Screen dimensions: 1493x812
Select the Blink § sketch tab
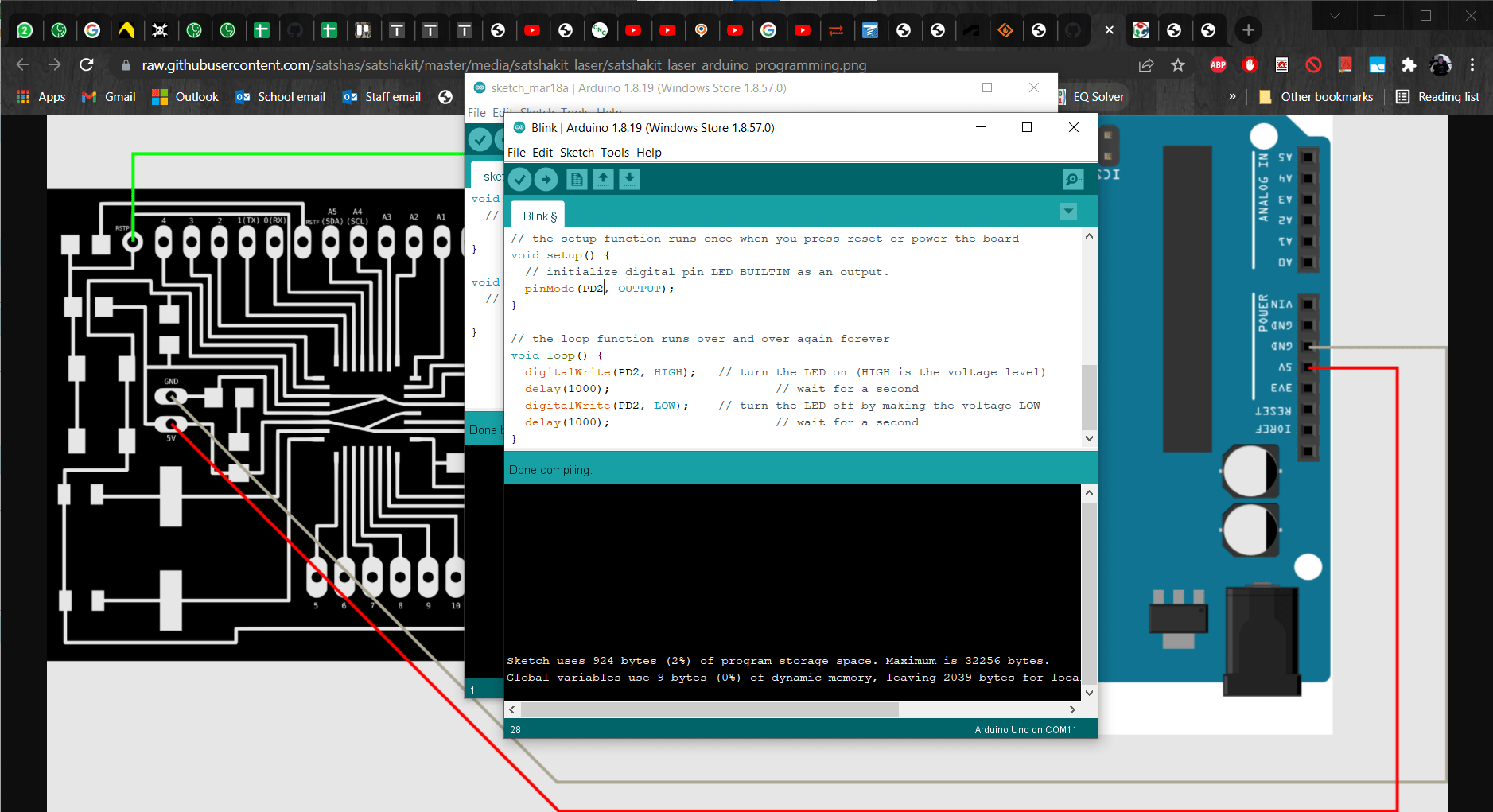539,216
